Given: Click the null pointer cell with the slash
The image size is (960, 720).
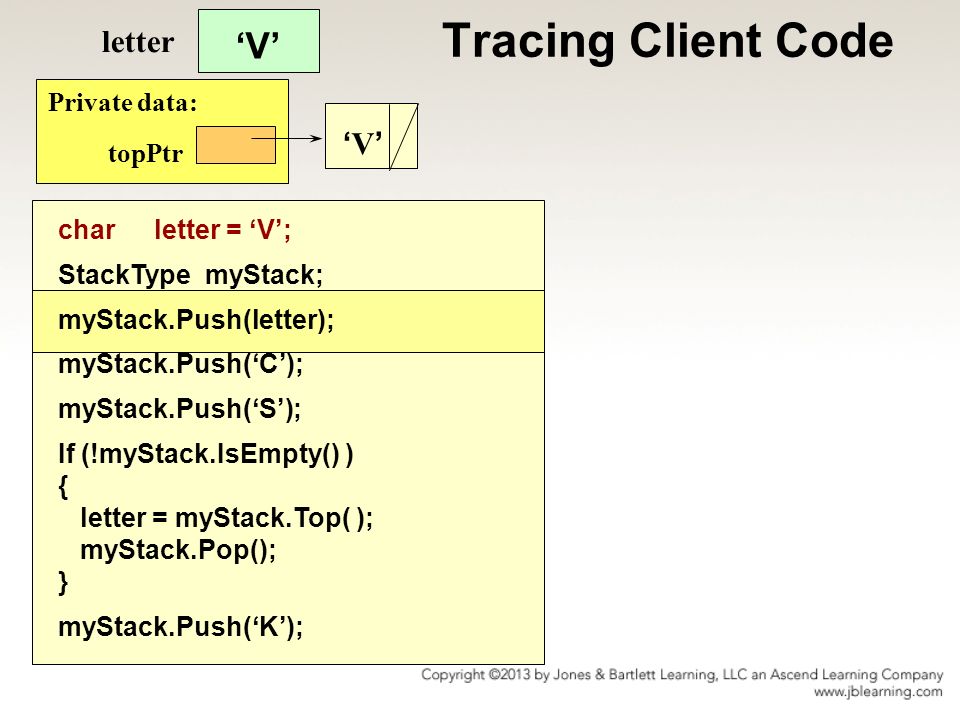Looking at the screenshot, I should pyautogui.click(x=403, y=136).
